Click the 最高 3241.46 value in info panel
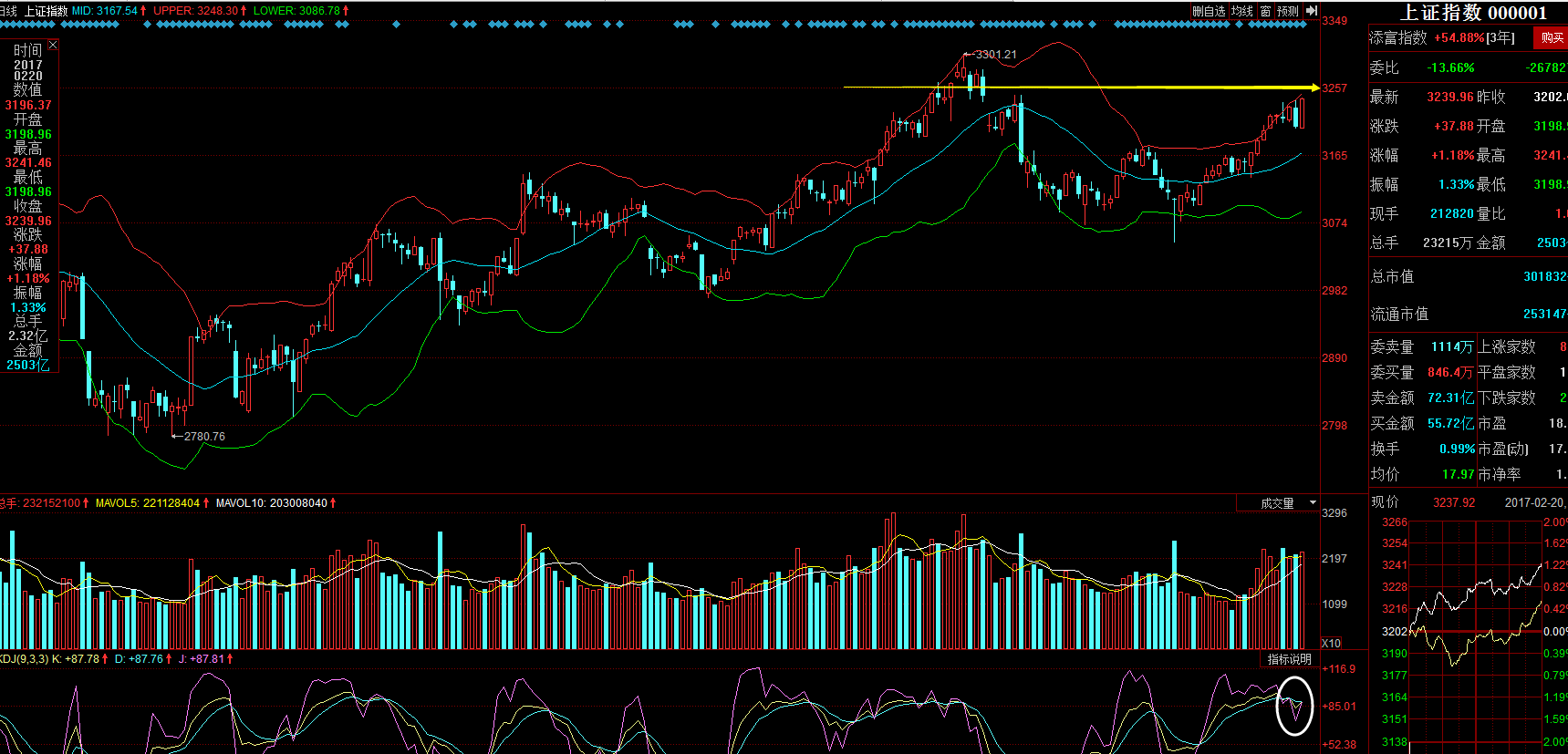 [28, 163]
